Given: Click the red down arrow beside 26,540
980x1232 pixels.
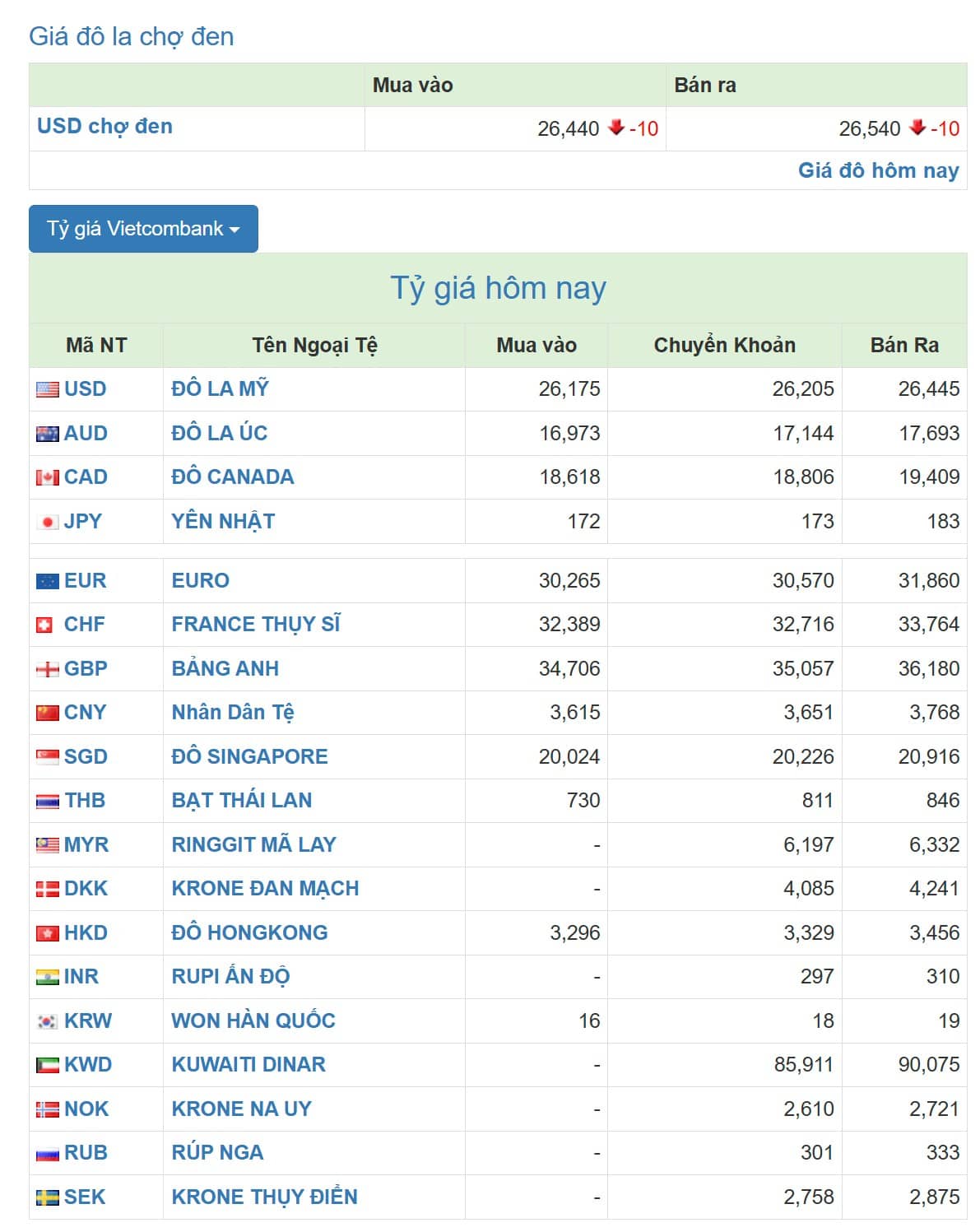Looking at the screenshot, I should [x=915, y=128].
